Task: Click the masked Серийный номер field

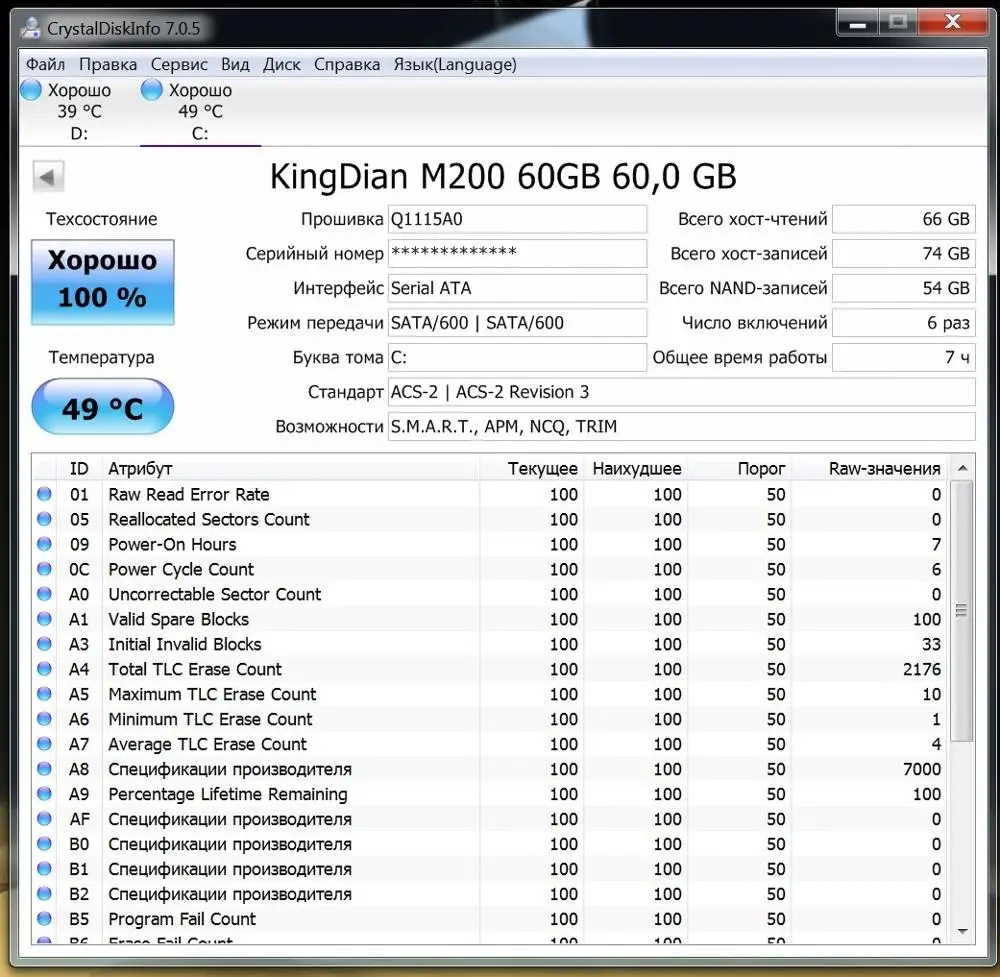Action: coord(517,254)
